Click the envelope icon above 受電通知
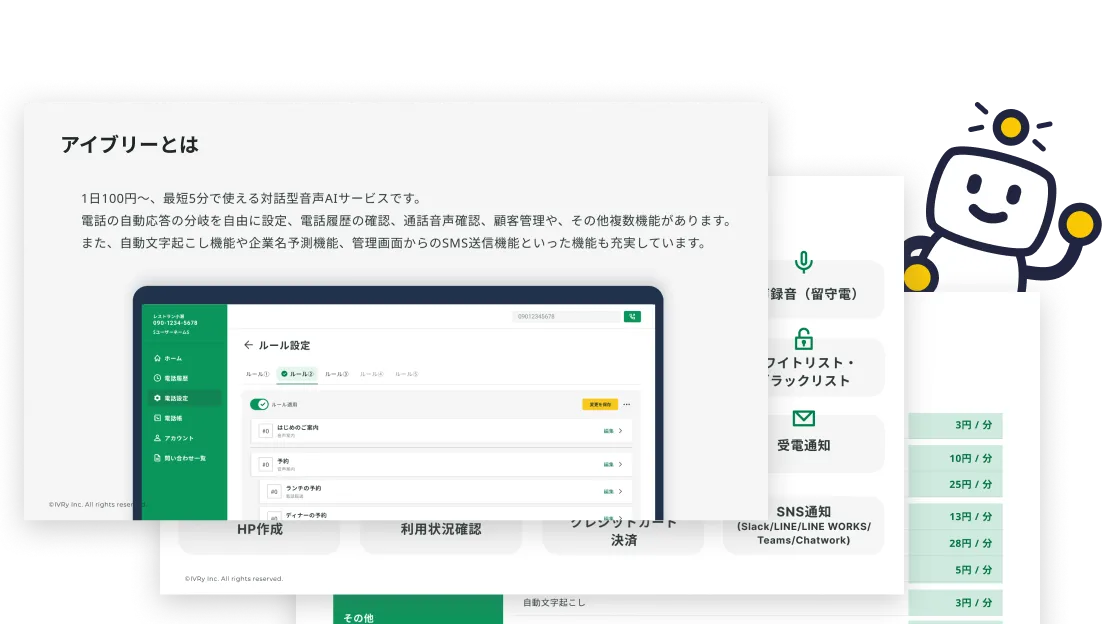The image size is (1120, 624). (x=804, y=418)
